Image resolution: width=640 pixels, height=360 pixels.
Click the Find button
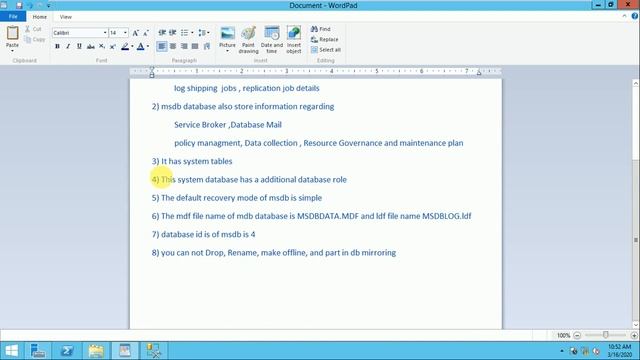(x=321, y=29)
